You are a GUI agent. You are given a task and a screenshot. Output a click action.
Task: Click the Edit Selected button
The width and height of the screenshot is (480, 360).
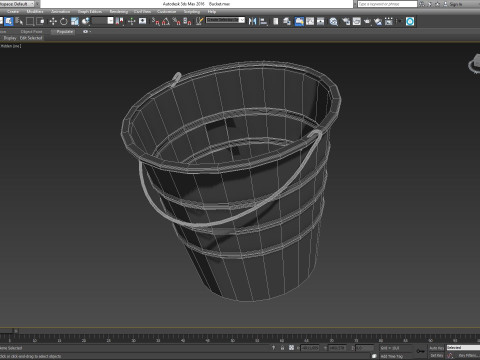pyautogui.click(x=31, y=38)
